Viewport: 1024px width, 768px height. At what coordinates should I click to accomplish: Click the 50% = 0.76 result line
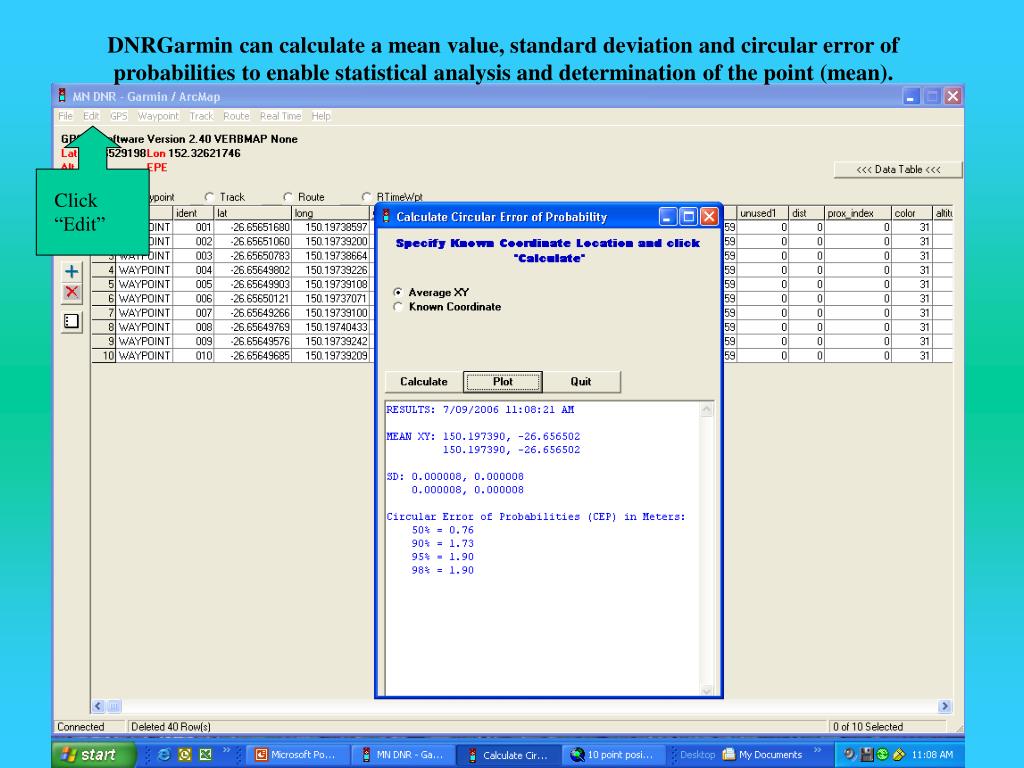442,530
